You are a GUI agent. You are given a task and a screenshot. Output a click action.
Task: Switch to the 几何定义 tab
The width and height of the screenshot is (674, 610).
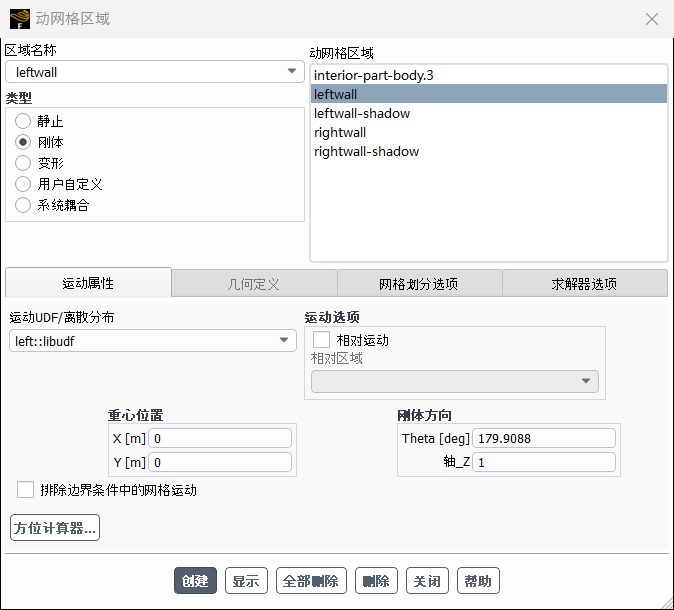point(254,284)
